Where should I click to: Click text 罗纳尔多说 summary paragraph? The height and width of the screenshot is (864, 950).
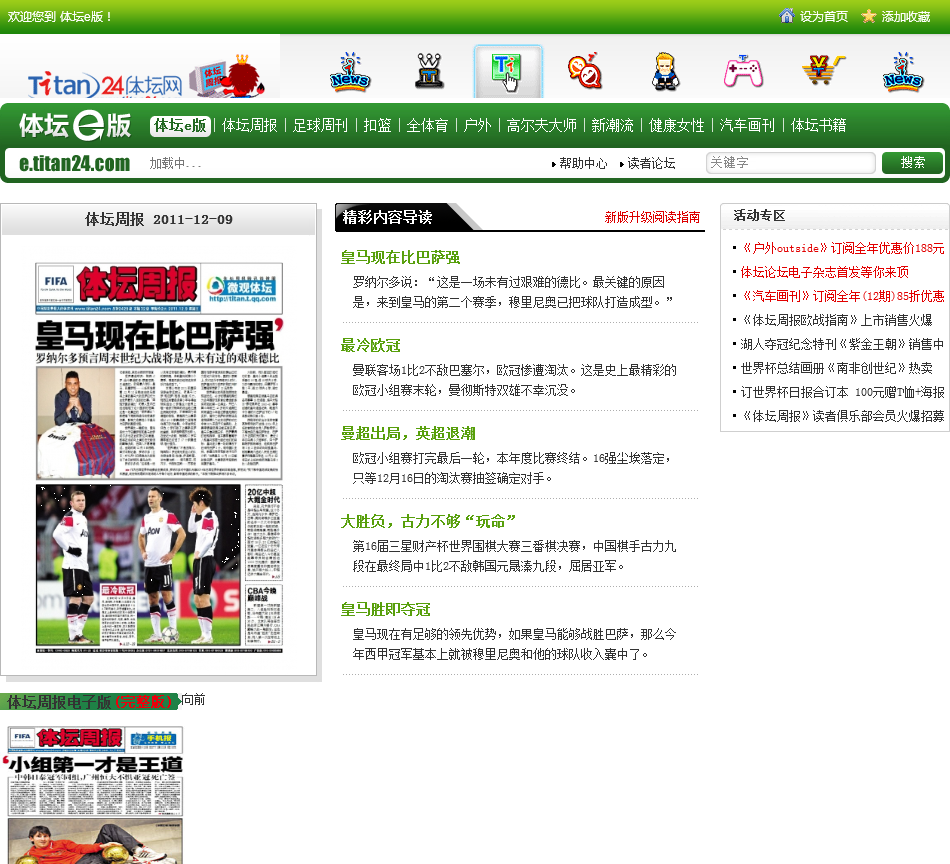pos(513,292)
